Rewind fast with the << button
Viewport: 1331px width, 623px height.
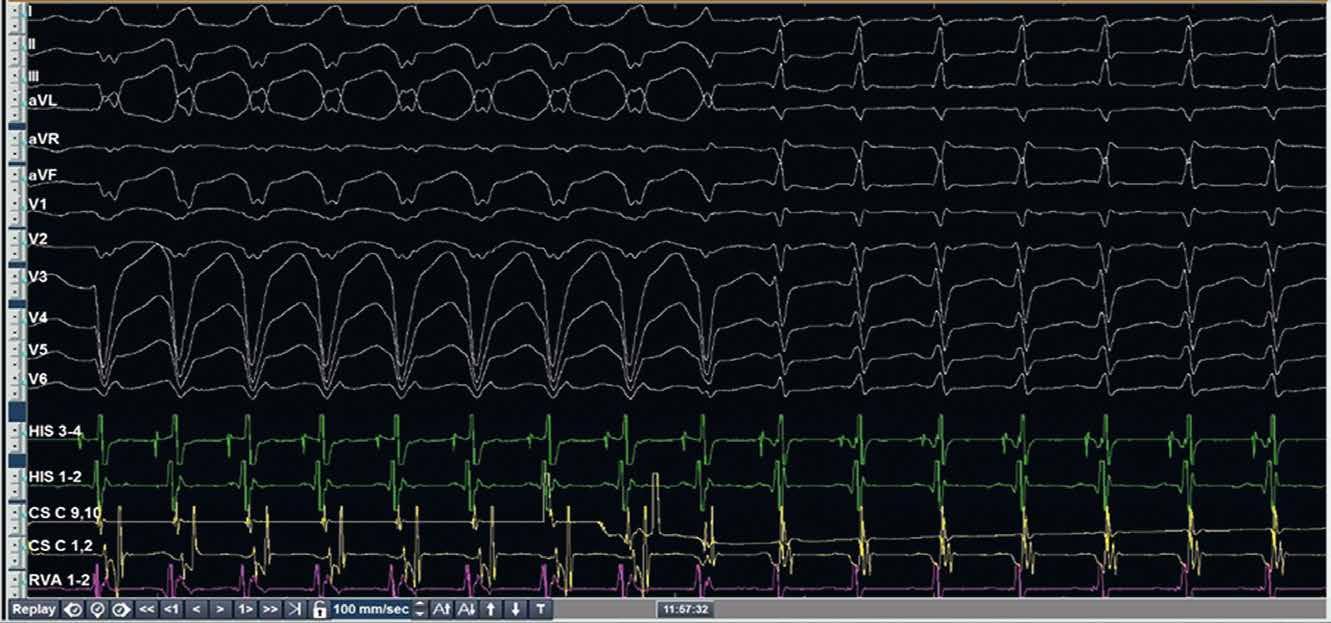(147, 609)
